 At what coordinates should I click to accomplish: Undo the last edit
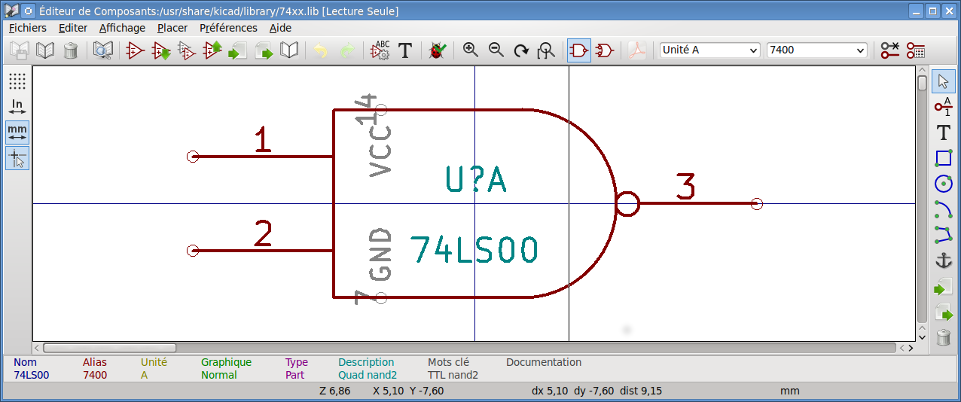coord(321,50)
